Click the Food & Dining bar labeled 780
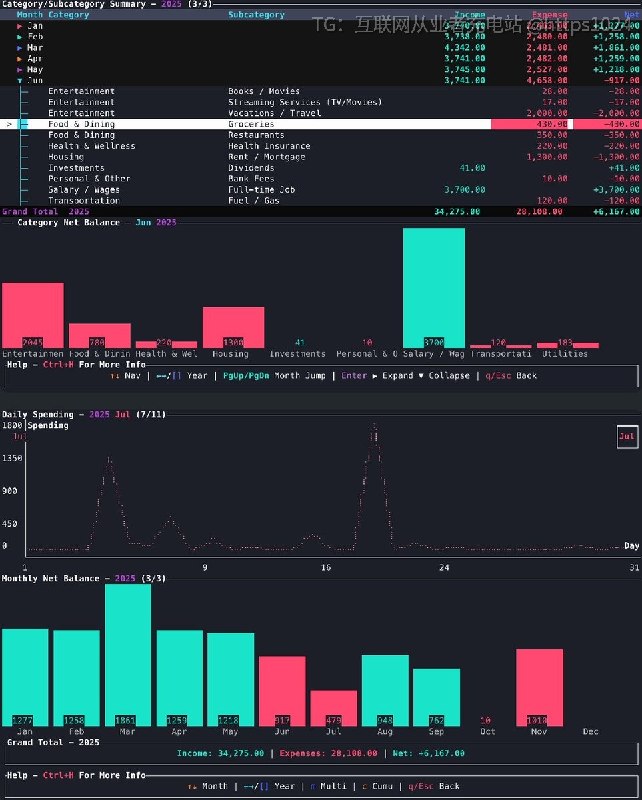 click(100, 336)
